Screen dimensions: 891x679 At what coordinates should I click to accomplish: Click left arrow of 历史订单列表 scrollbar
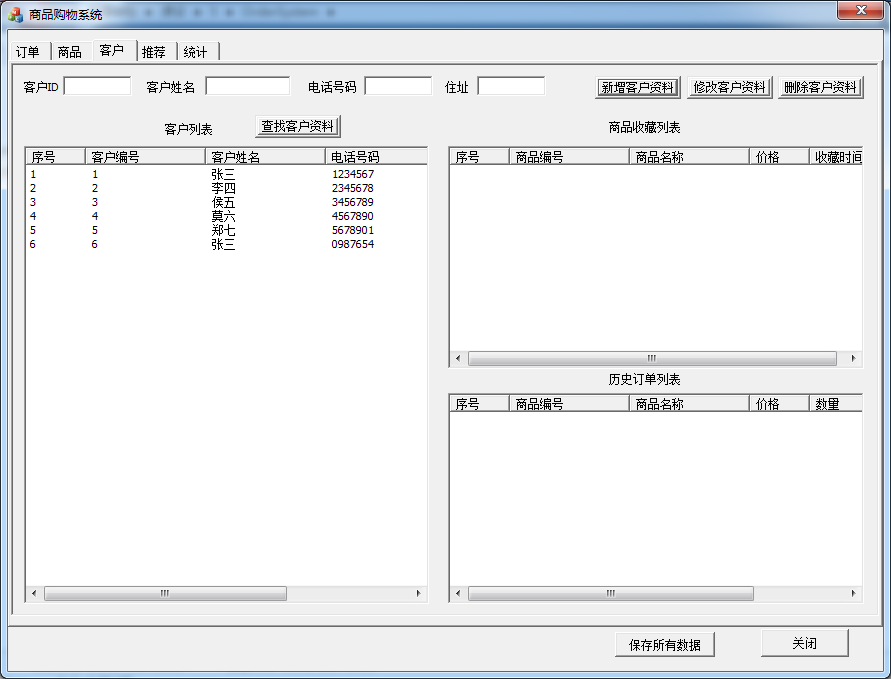pos(458,593)
